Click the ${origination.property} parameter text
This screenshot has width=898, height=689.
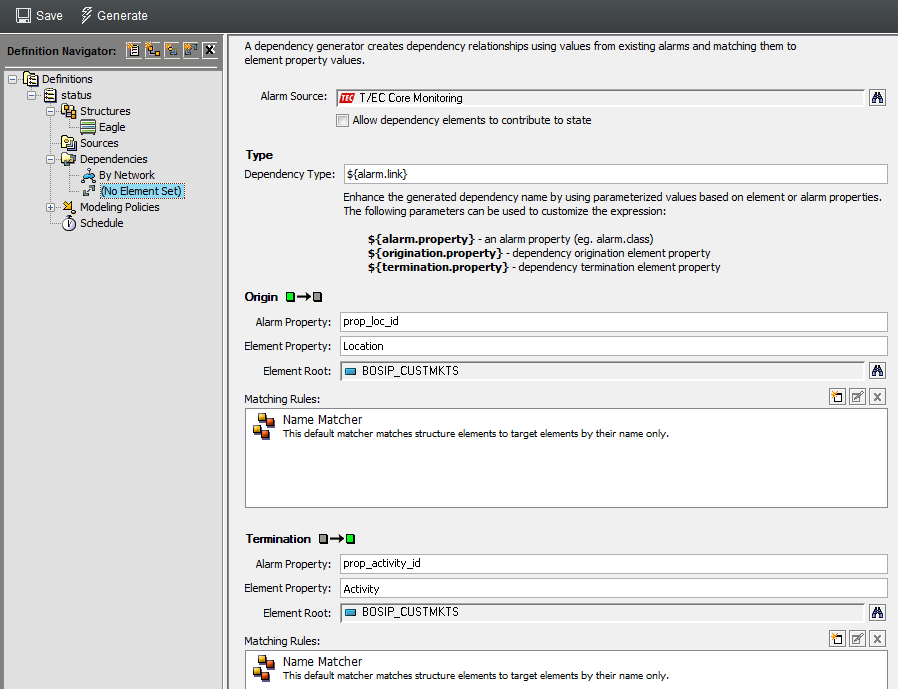point(435,253)
